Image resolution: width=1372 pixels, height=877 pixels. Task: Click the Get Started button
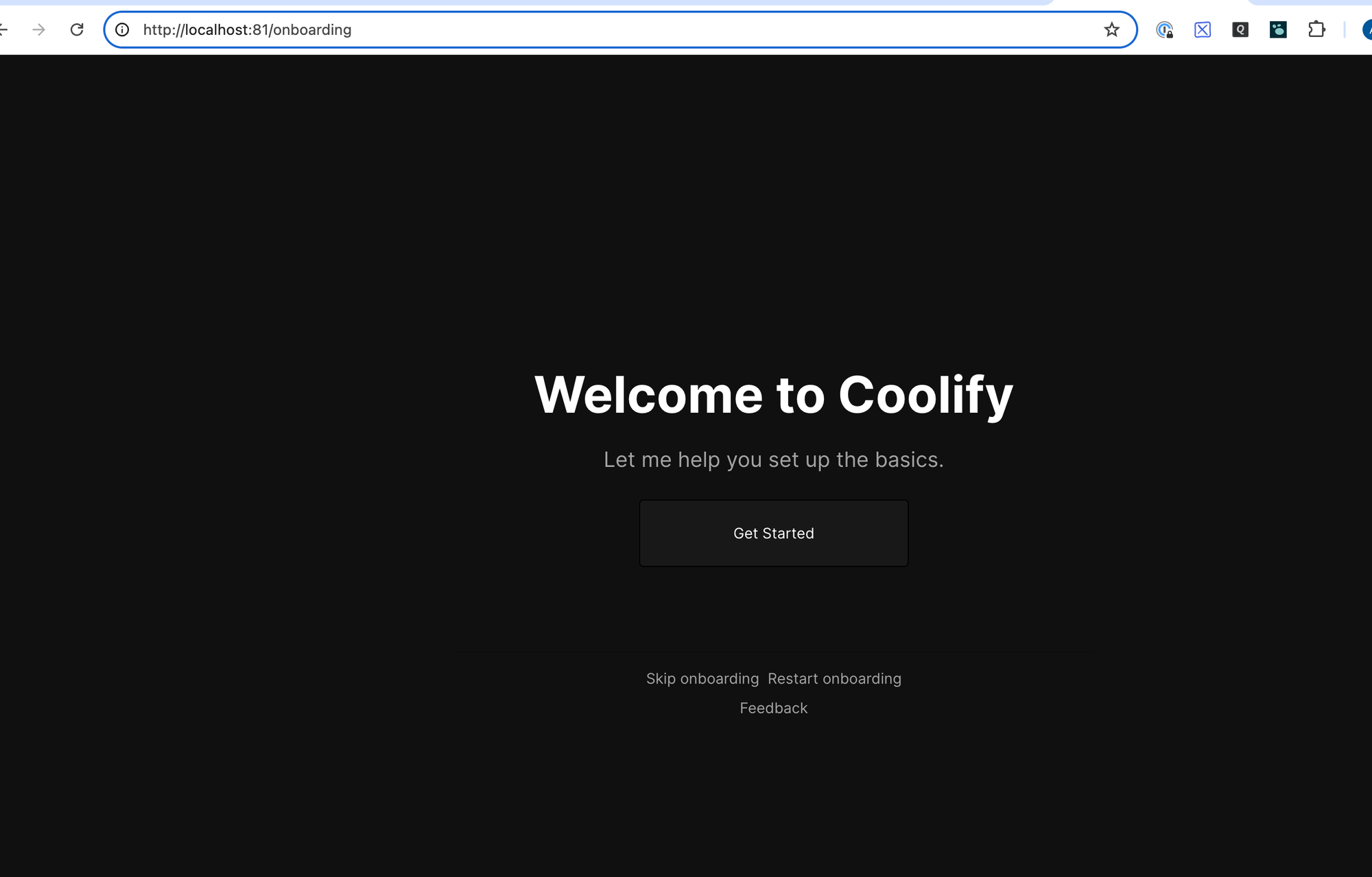[x=773, y=533]
